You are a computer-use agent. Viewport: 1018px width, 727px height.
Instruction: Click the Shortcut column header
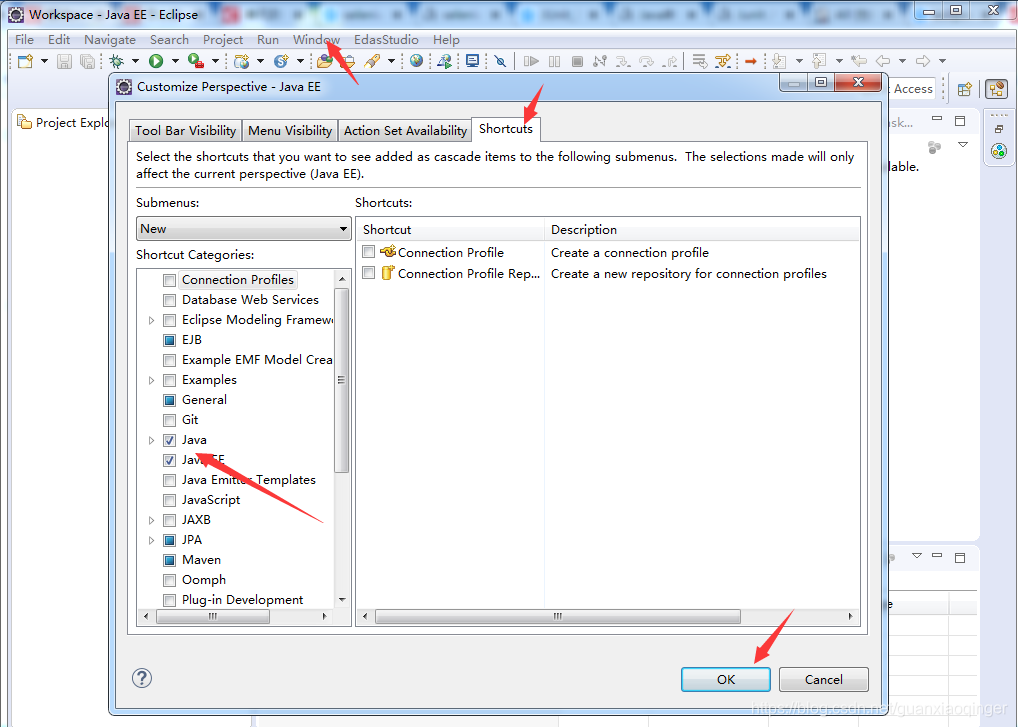(x=451, y=229)
